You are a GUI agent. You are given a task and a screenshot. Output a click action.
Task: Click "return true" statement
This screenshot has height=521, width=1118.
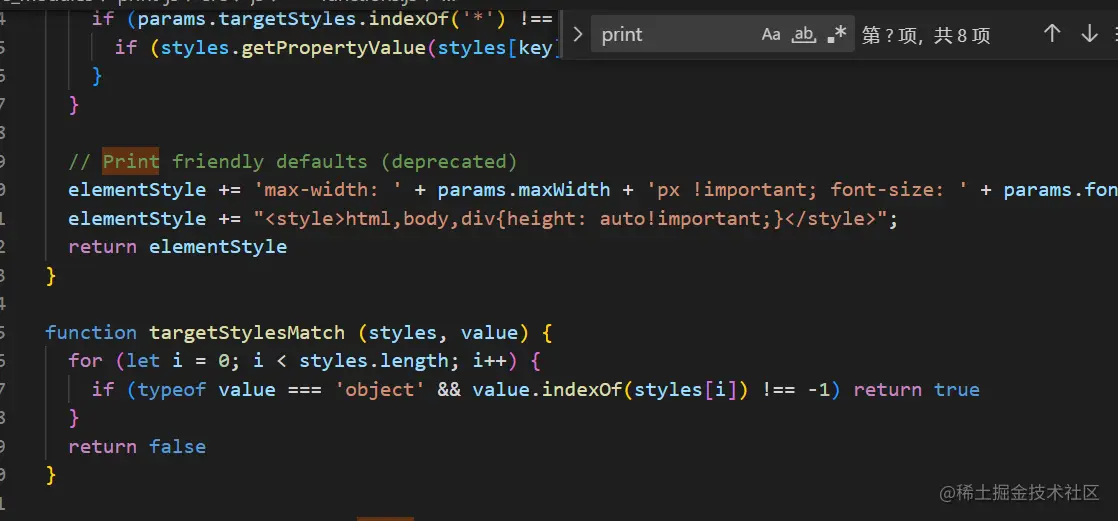tap(916, 389)
